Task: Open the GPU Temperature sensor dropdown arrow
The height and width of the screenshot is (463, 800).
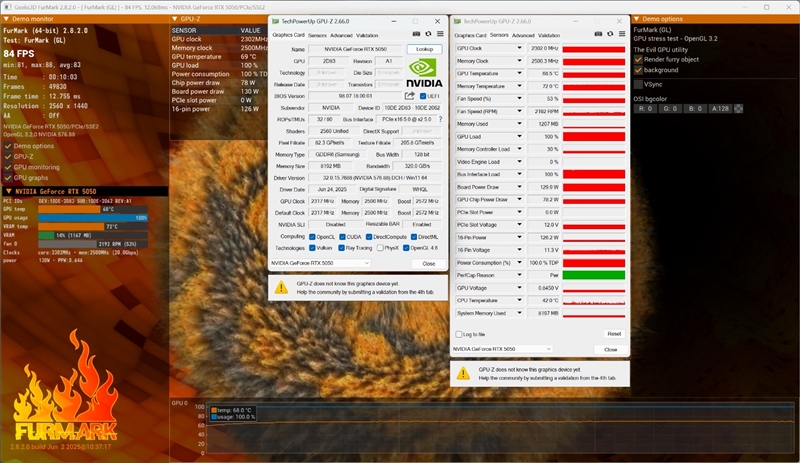Action: pyautogui.click(x=519, y=74)
